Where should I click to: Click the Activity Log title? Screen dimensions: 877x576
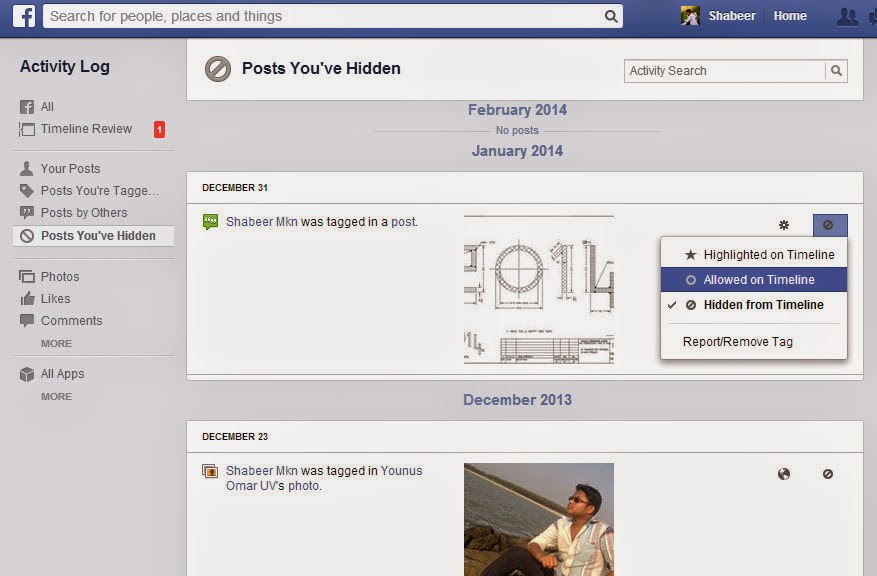point(65,67)
